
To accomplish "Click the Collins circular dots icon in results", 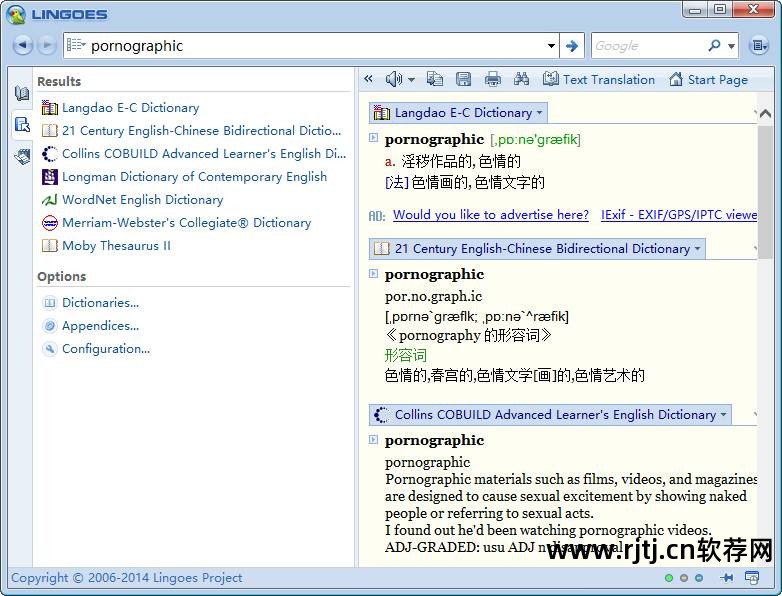I will tap(49, 154).
